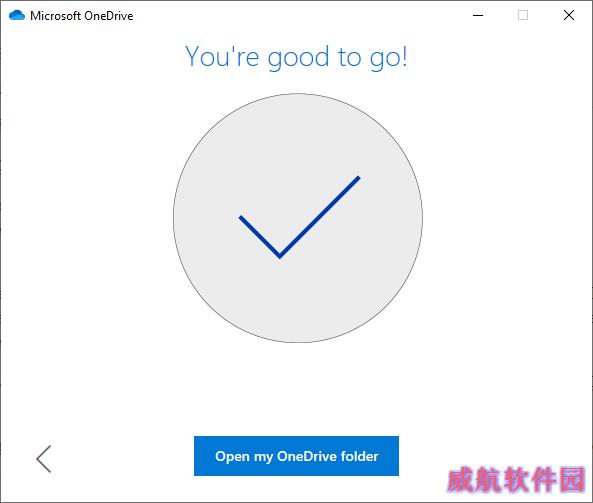The image size is (593, 503).
Task: Open my OneDrive folder
Action: [296, 456]
